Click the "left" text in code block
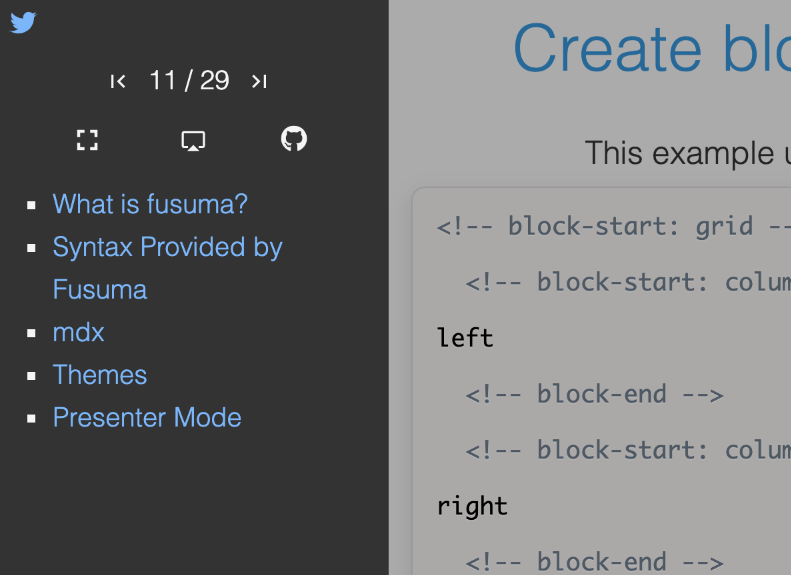 click(465, 337)
